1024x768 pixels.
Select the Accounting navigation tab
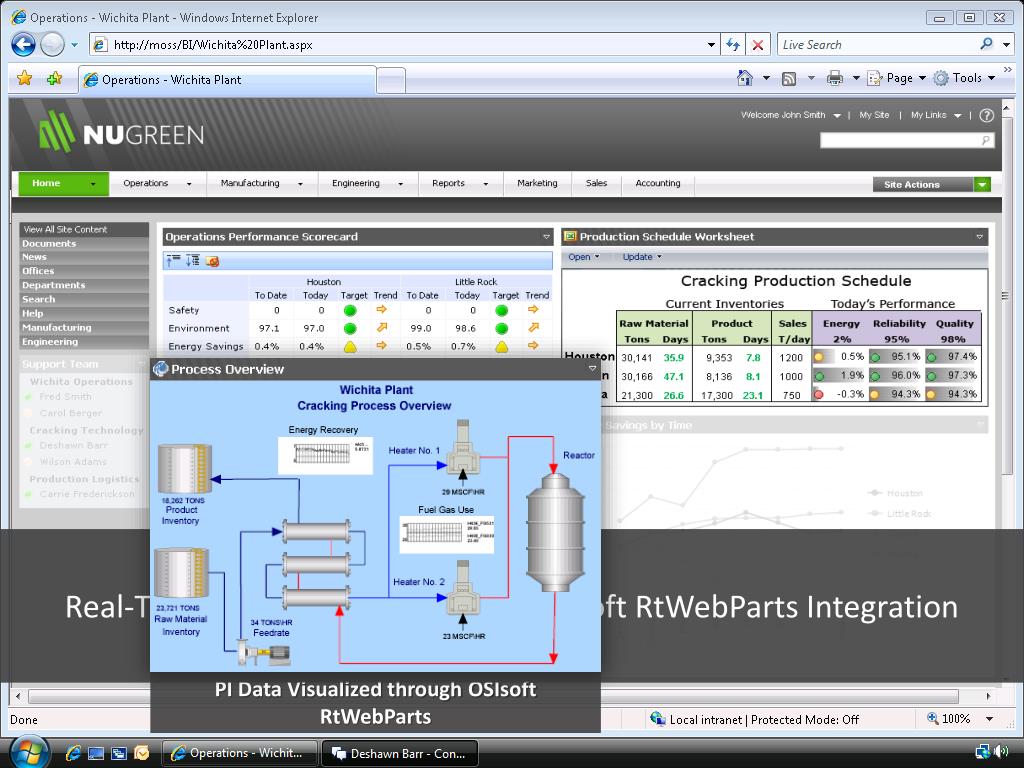pyautogui.click(x=658, y=184)
